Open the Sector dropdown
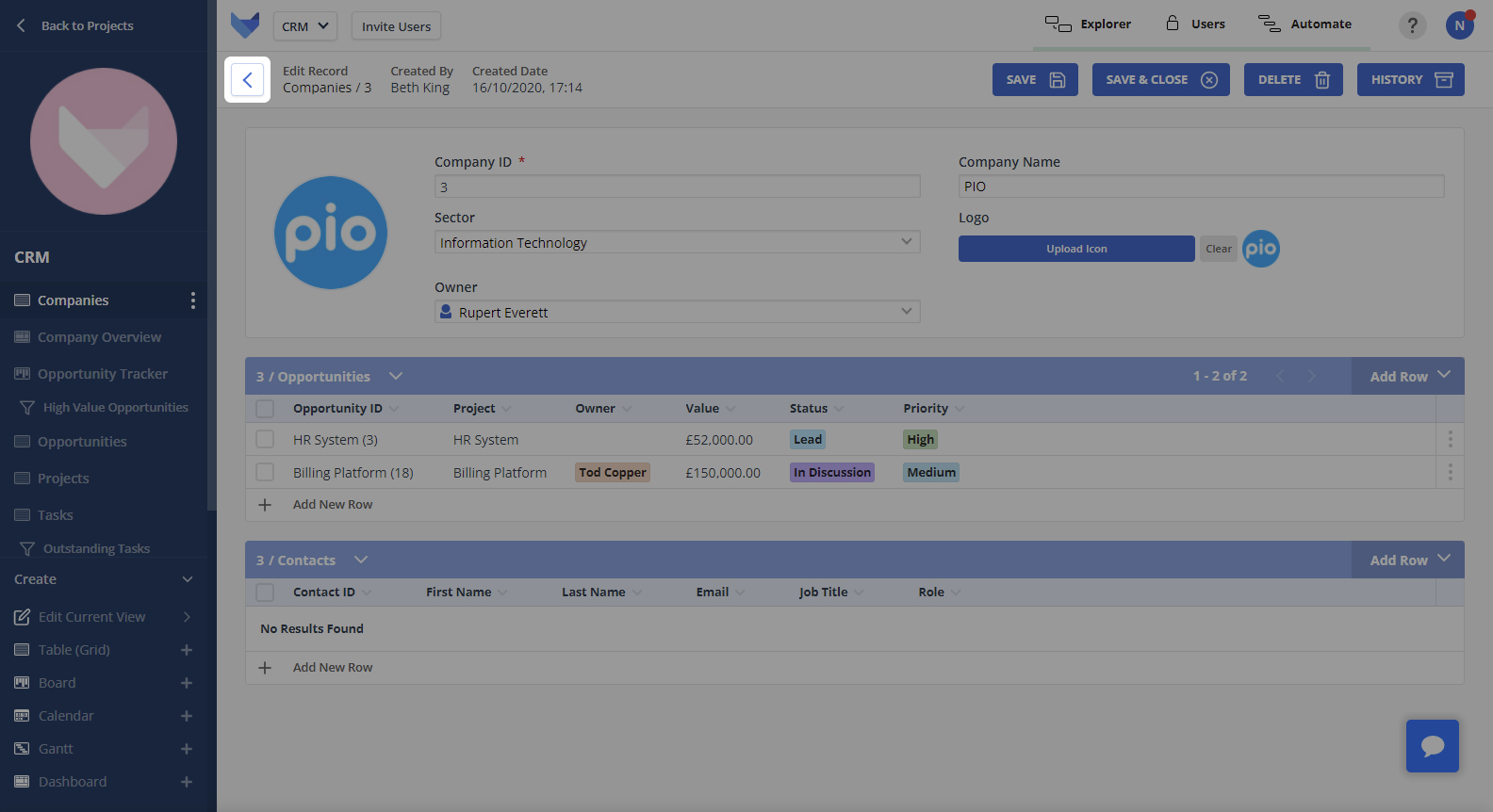 pos(677,242)
